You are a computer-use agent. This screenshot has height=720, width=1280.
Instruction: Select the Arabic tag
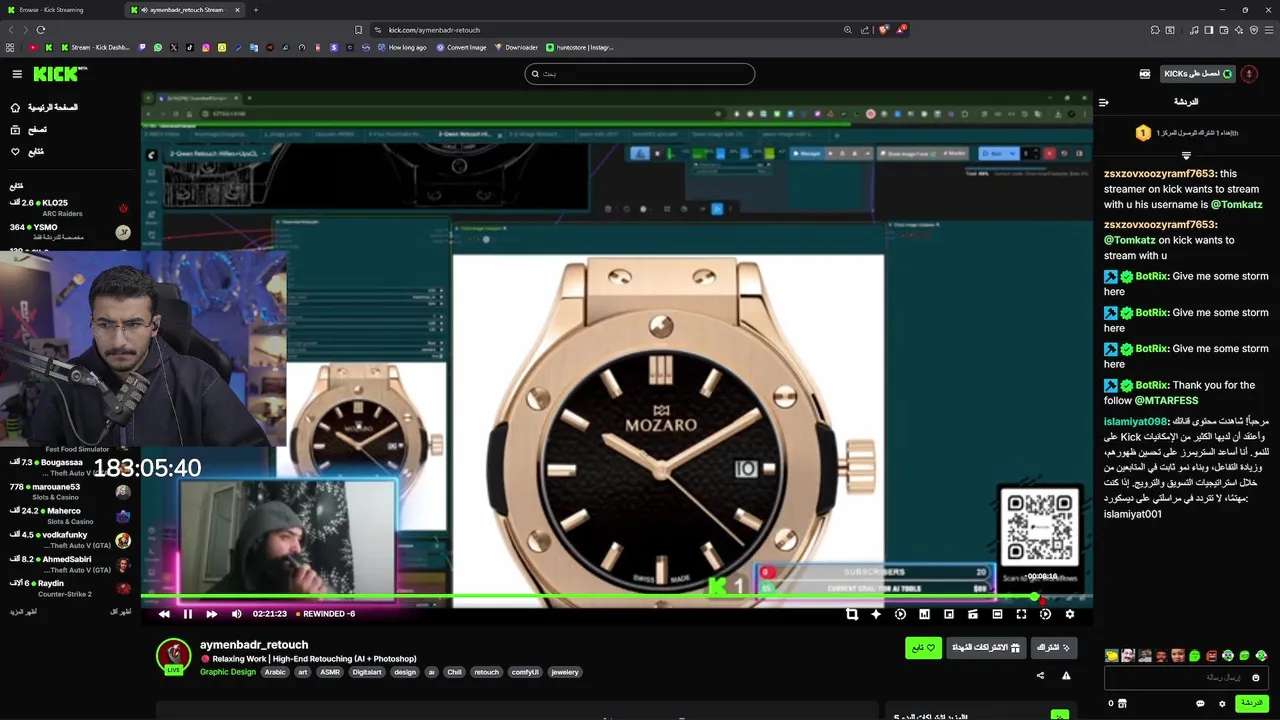click(275, 672)
